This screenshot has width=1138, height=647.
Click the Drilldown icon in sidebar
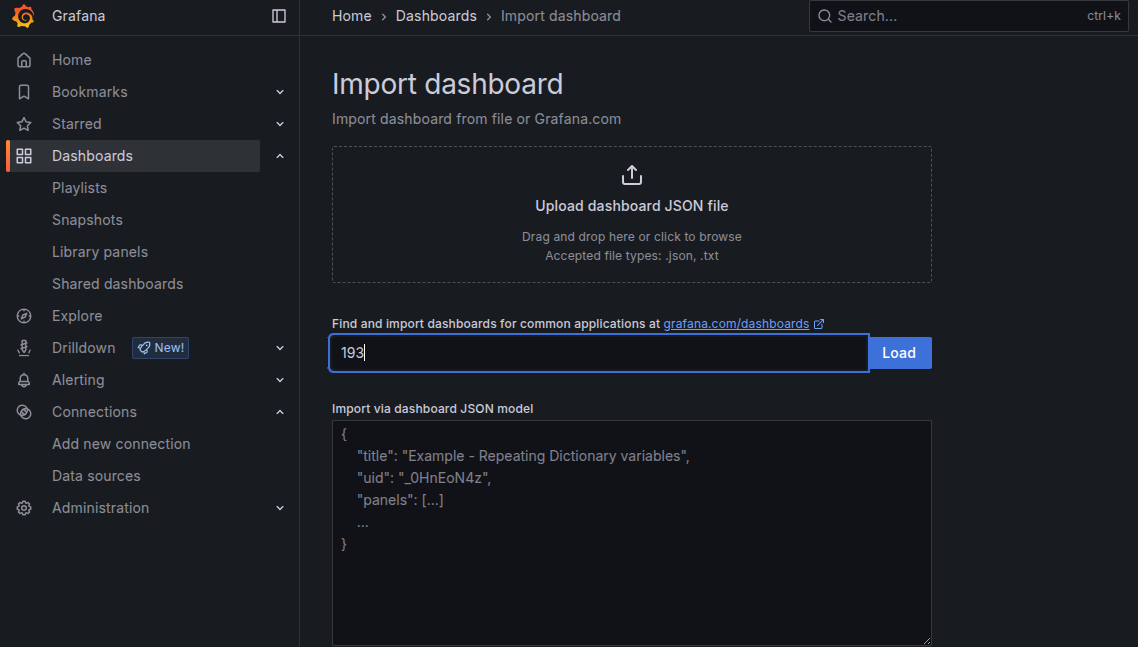pos(24,348)
